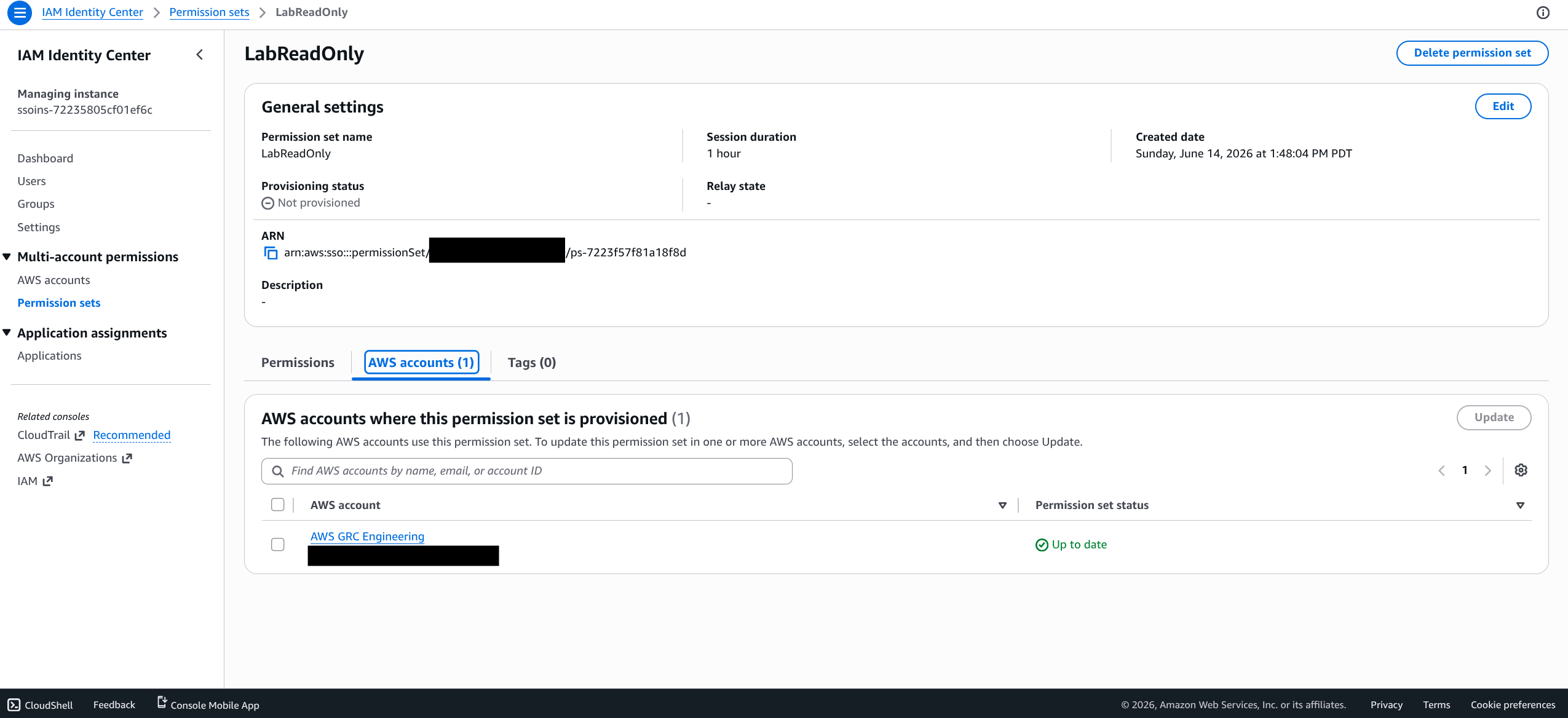Collapse Application assignments section
Image resolution: width=1568 pixels, height=718 pixels.
[7, 333]
